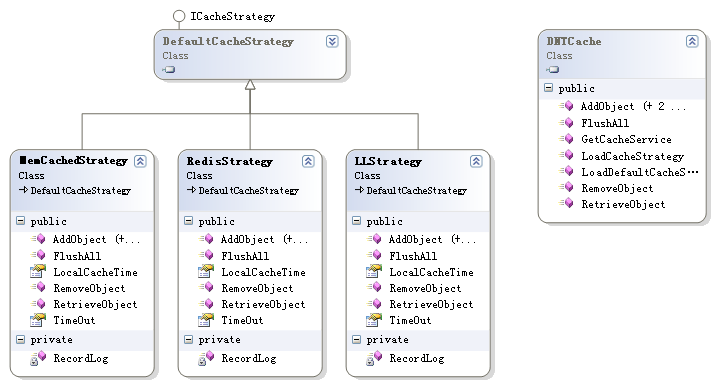Collapse LLStrategy private section
The width and height of the screenshot is (715, 385).
click(357, 339)
